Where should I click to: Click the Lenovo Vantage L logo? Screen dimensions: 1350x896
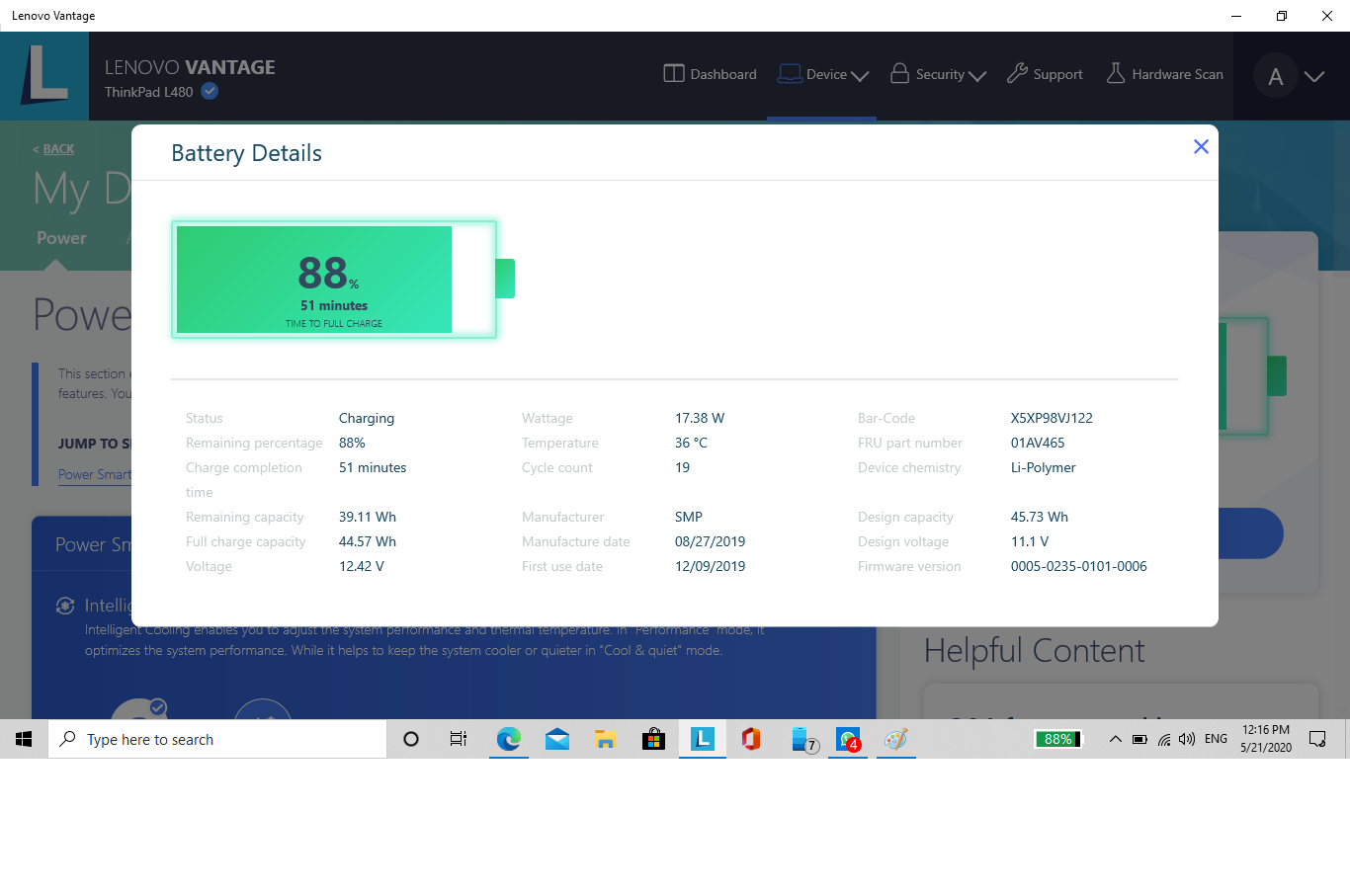[x=44, y=76]
